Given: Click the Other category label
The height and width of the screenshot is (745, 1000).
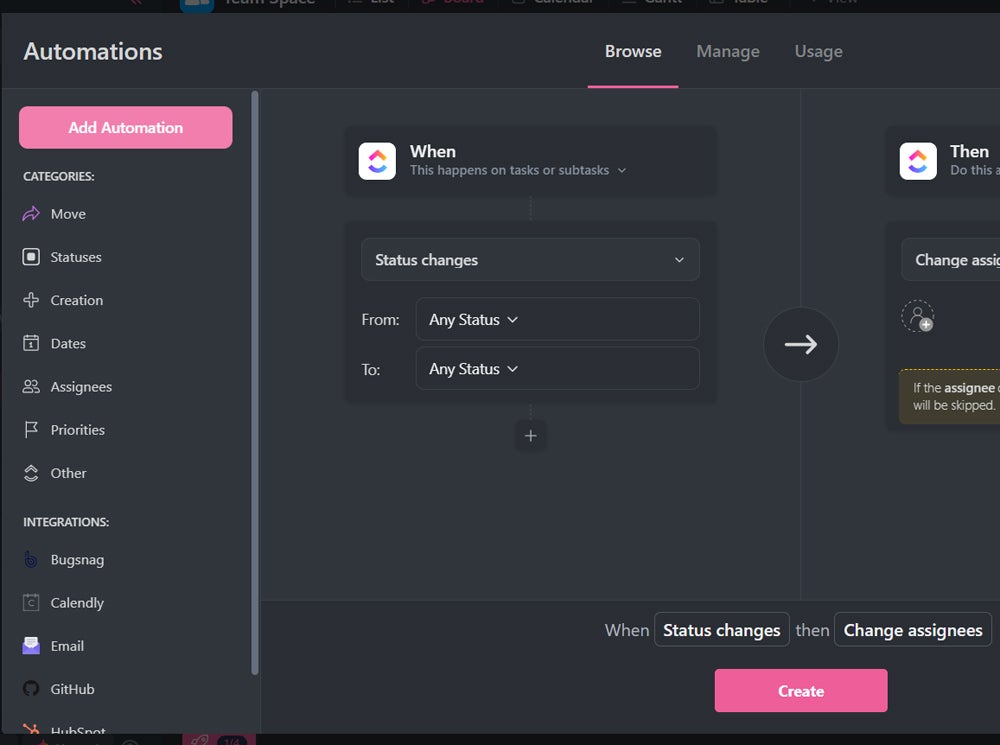Looking at the screenshot, I should coord(68,473).
